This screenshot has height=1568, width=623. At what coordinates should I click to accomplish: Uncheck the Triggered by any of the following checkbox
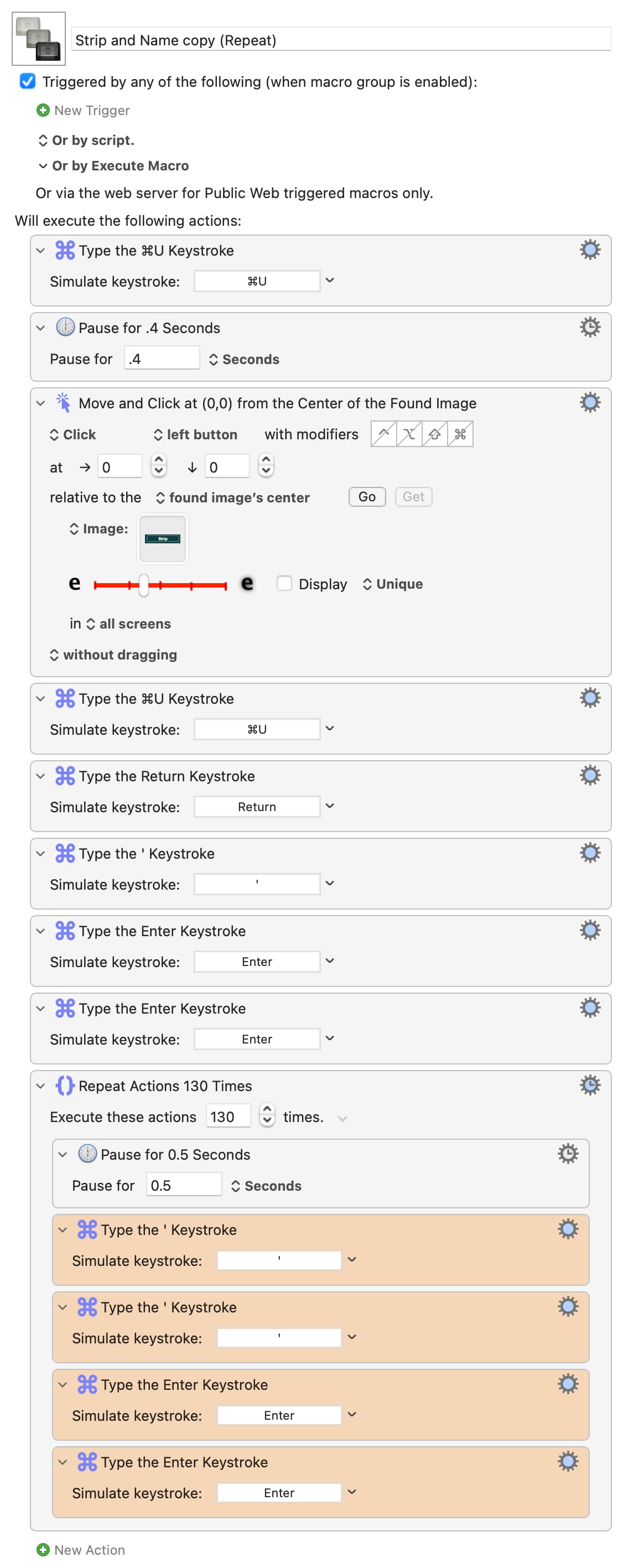28,81
